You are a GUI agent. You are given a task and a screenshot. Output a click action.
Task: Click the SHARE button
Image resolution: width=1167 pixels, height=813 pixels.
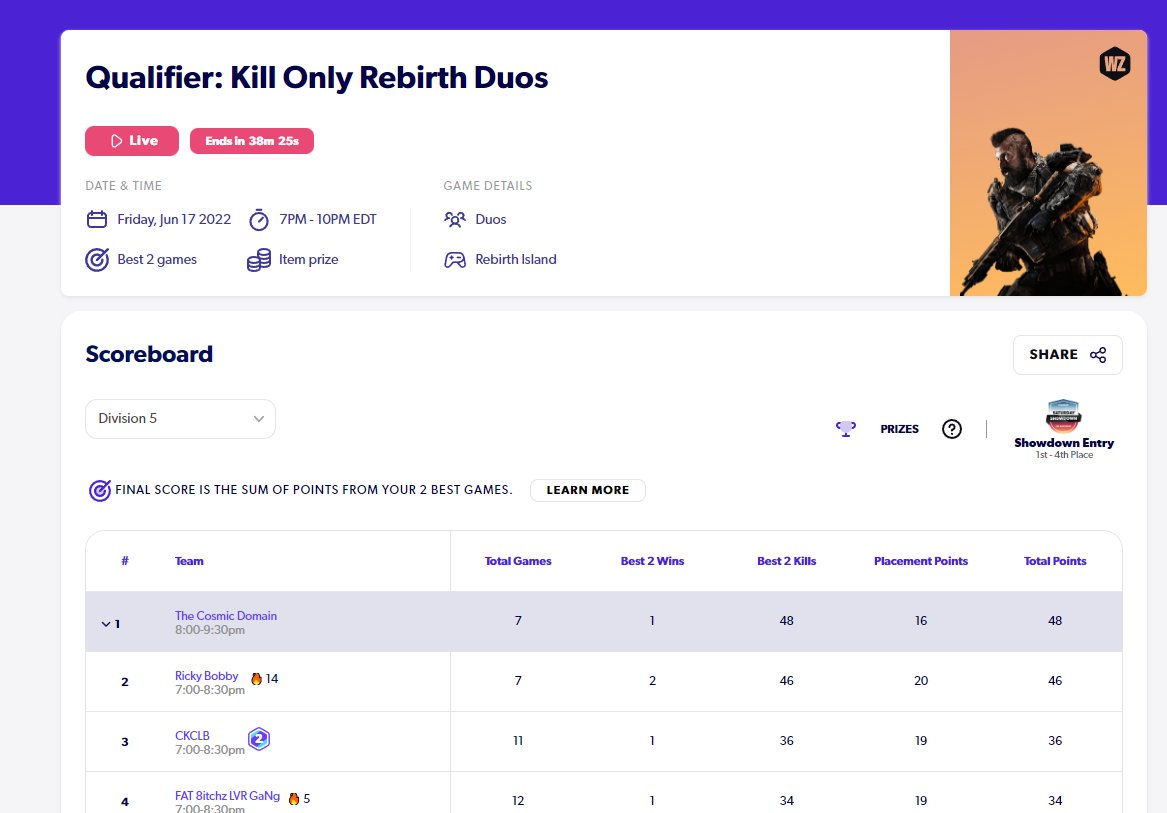click(x=1067, y=354)
